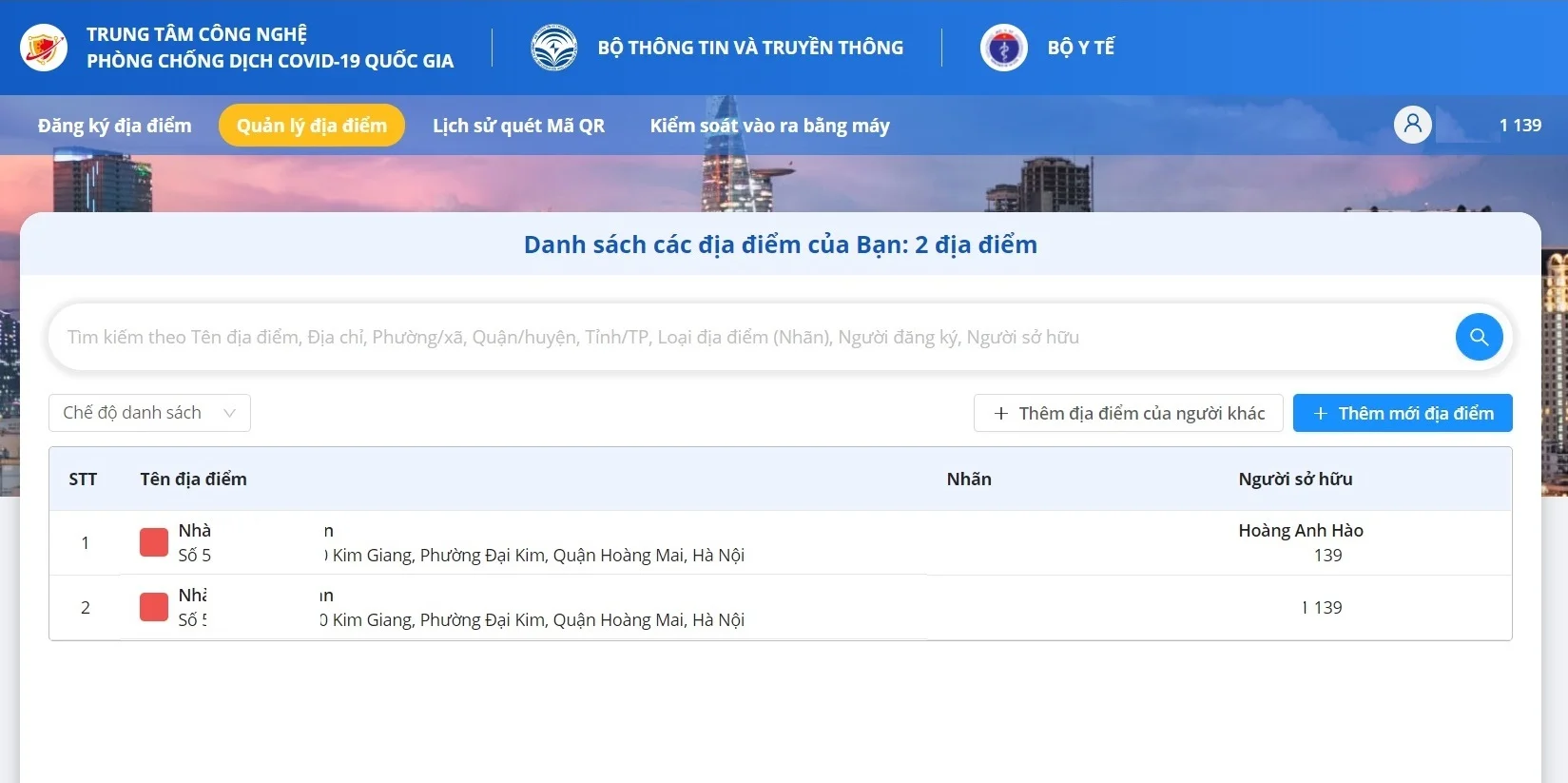
Task: Click Thêm mới địa điểm button
Action: pos(1402,413)
